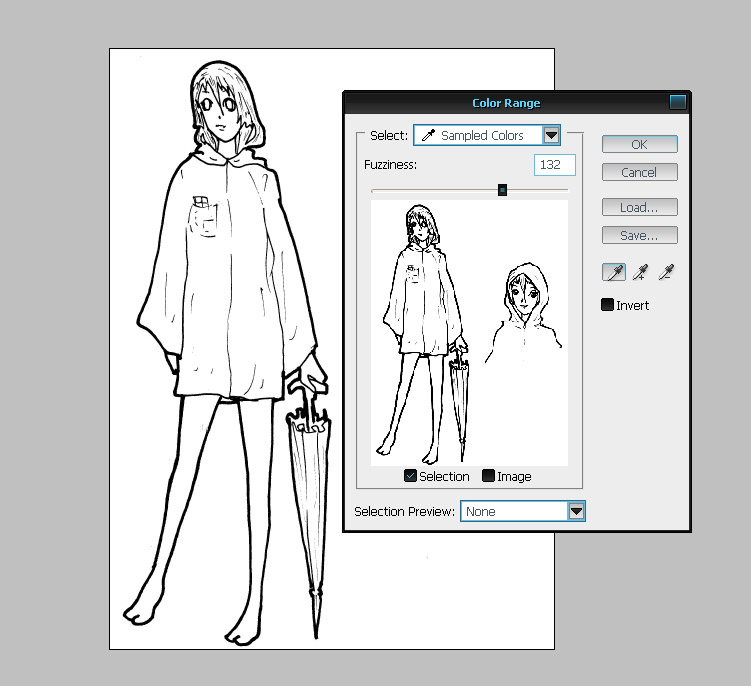
Task: Focus the Fuzziness value field
Action: coord(554,164)
